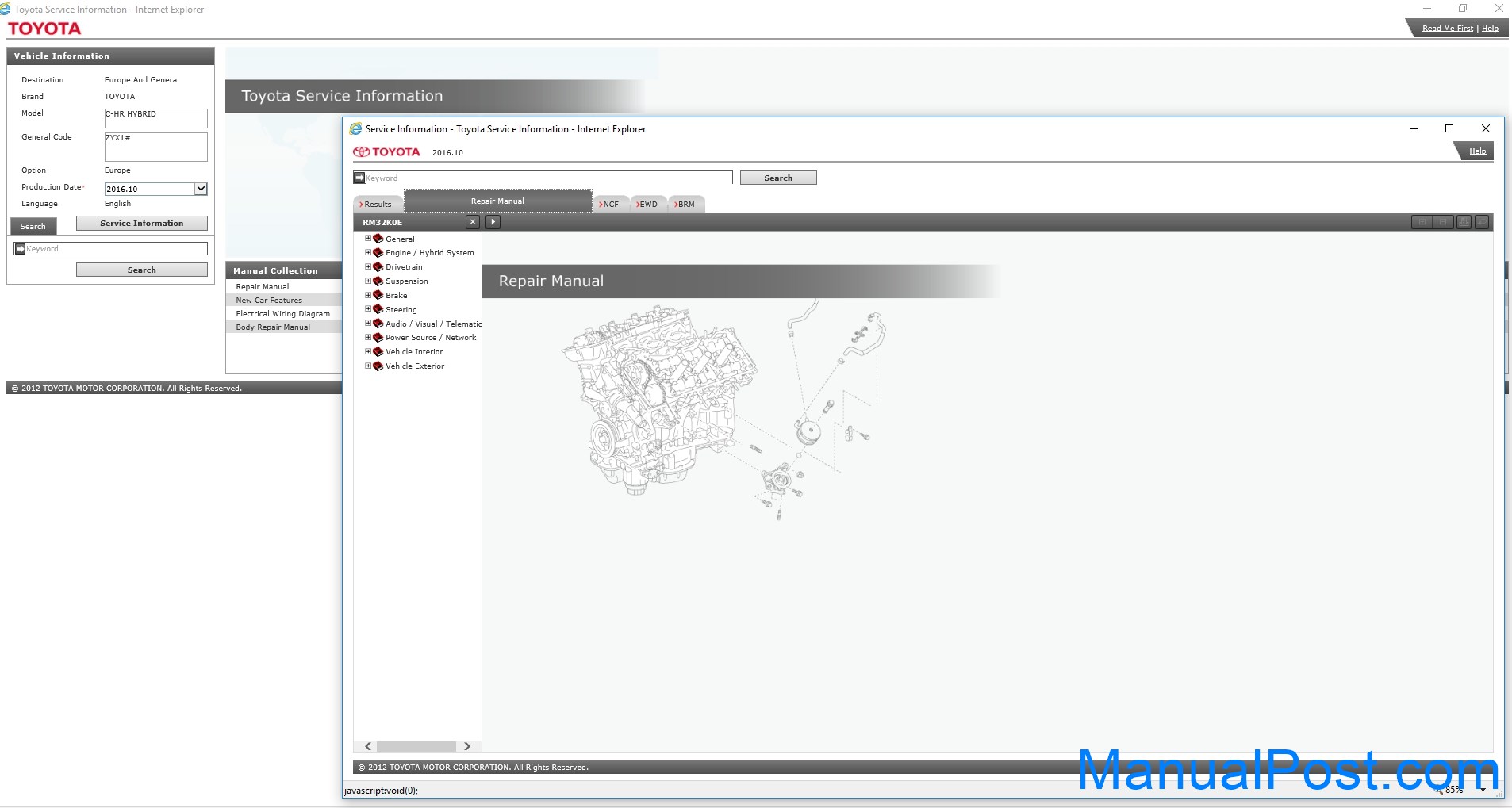Click the red book icon beside Power Source / Network

[378, 337]
